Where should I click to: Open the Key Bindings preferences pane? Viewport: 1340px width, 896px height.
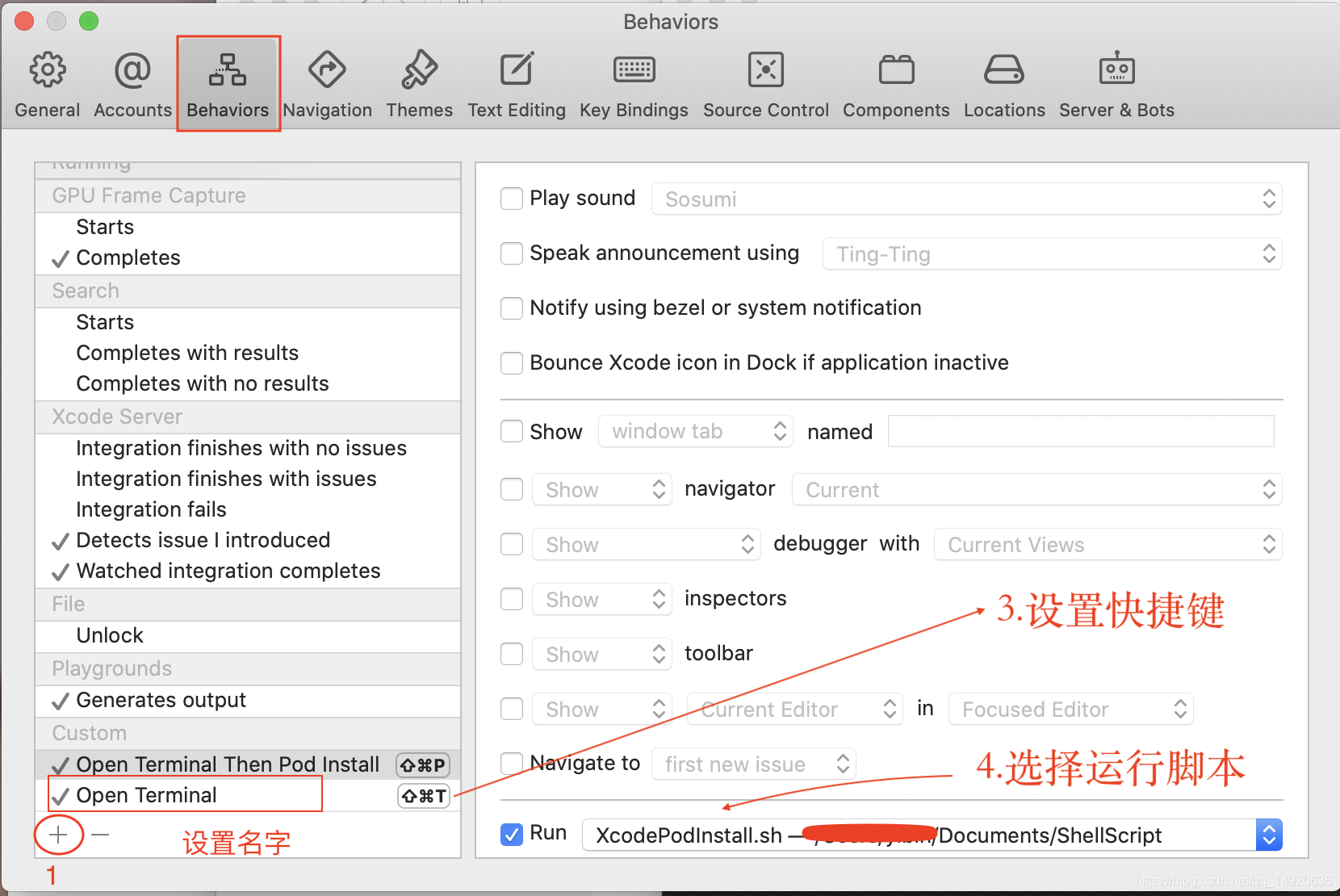(634, 85)
